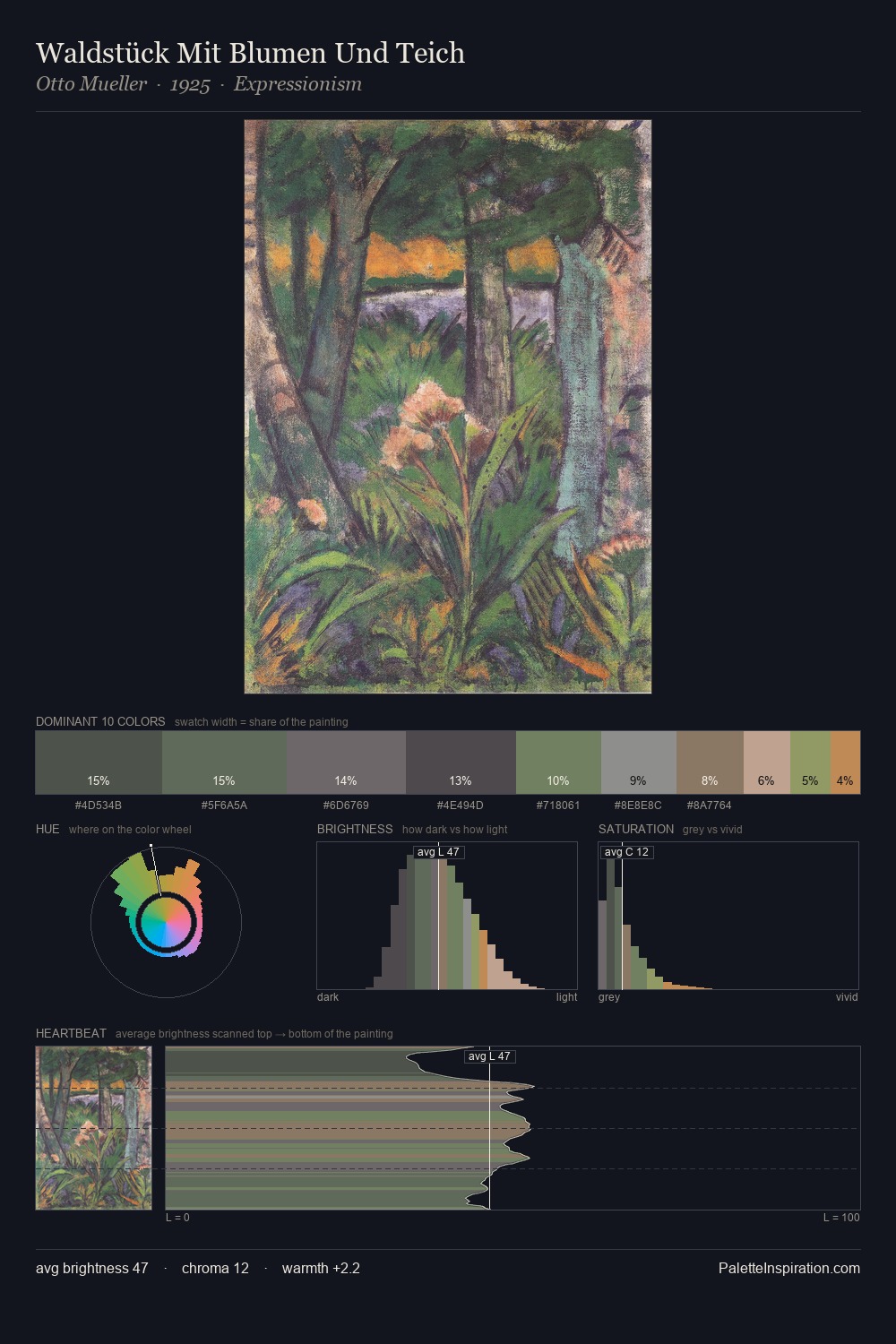This screenshot has height=1344, width=896.
Task: Click the avg C 12 label in saturation chart
Action: click(626, 852)
